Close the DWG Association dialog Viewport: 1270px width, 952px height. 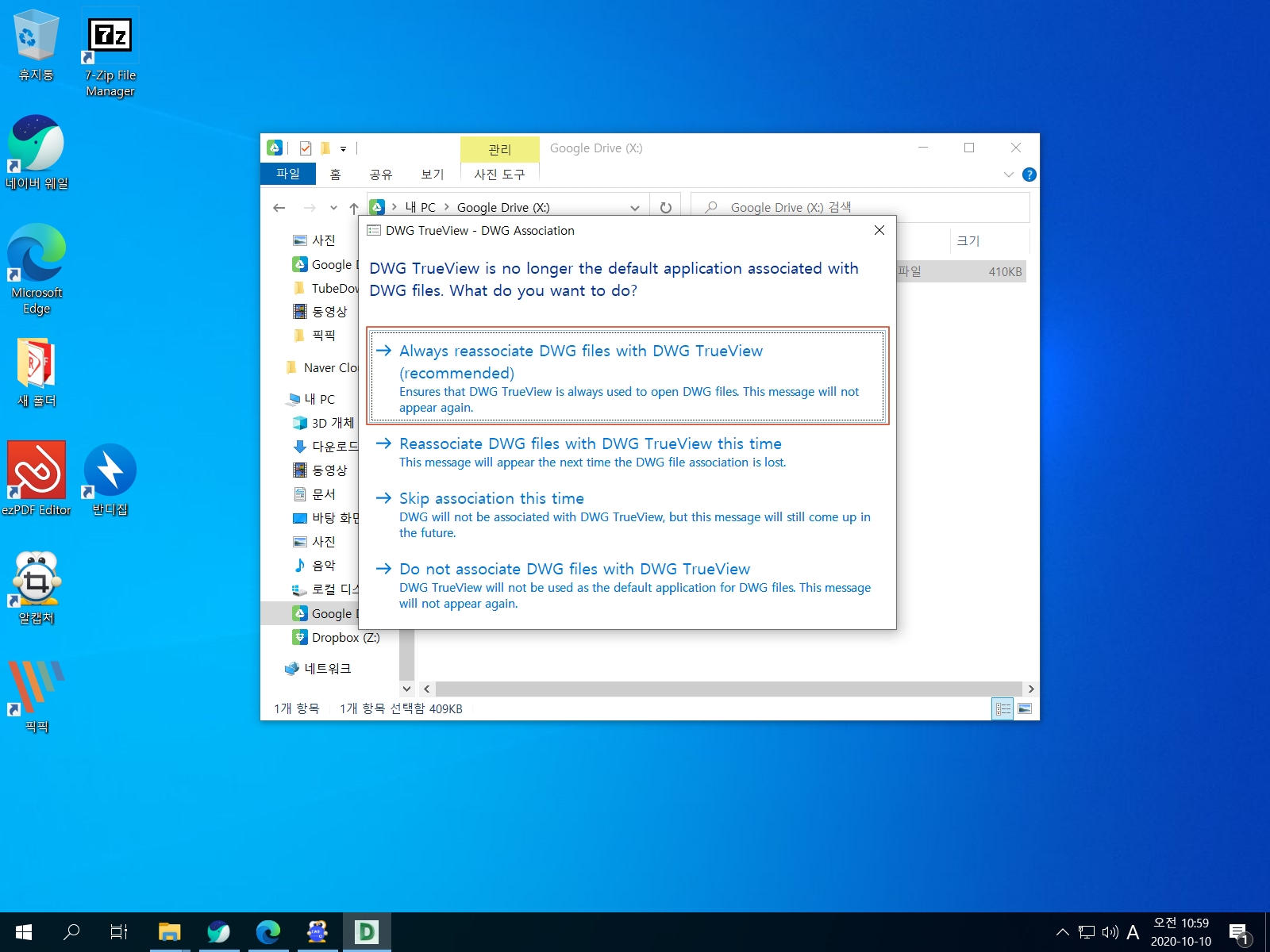point(879,230)
